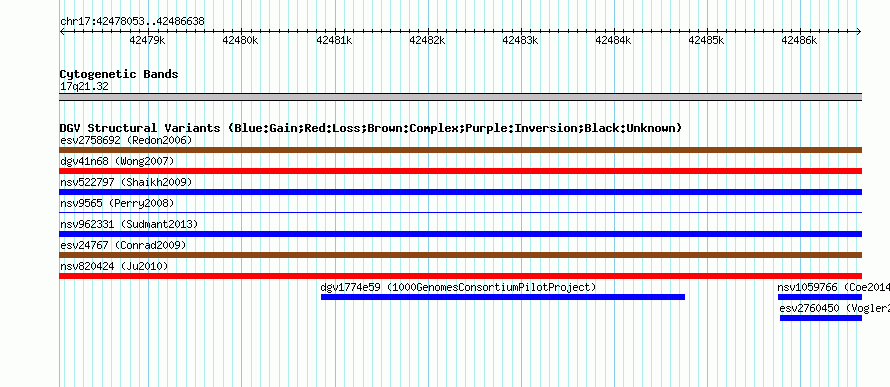This screenshot has height=387, width=890.
Task: Click the esv2758692 (Redon2006) brown variant bar
Action: [460, 150]
